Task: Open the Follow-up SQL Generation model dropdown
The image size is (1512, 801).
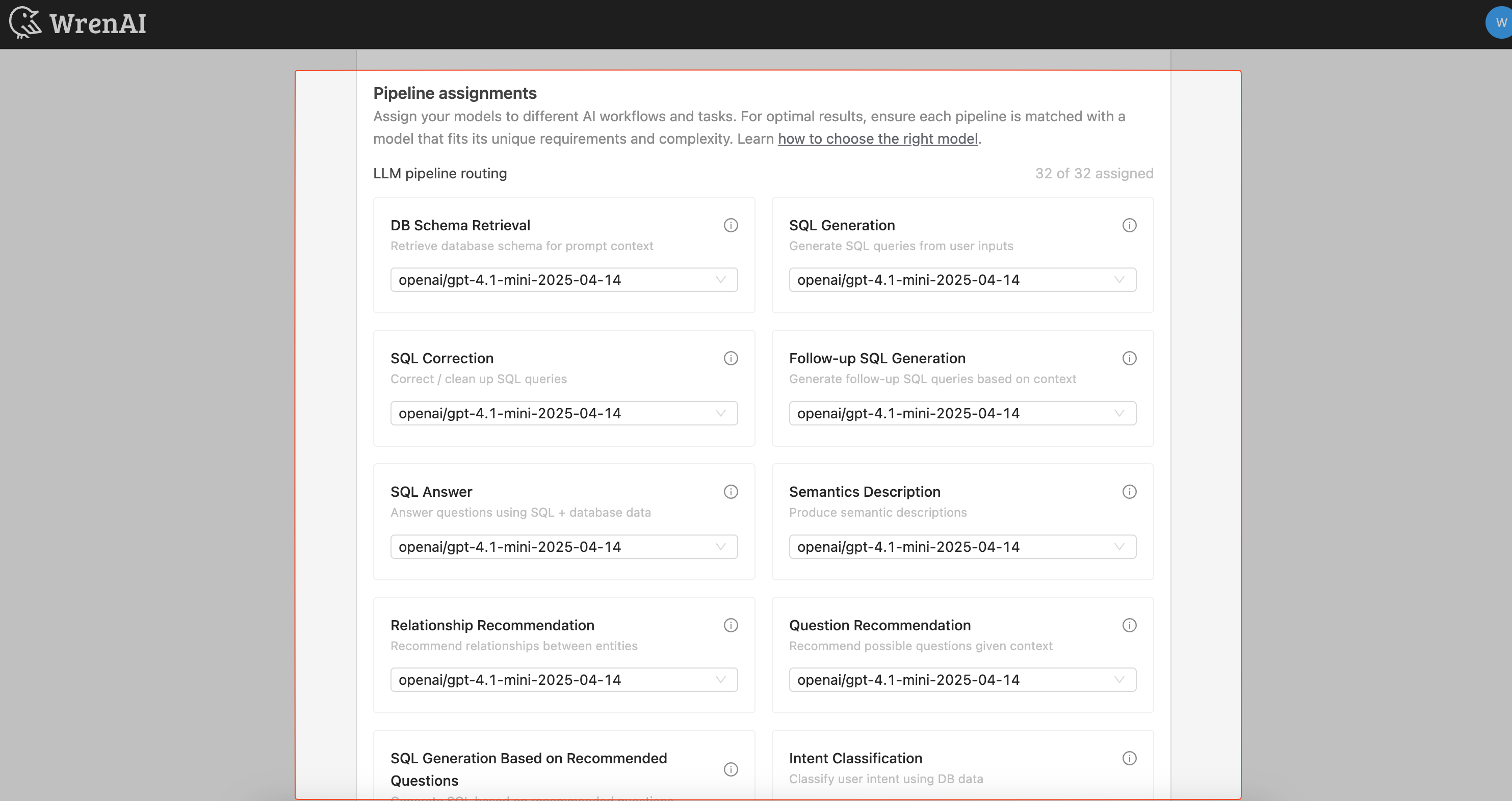Action: [962, 413]
